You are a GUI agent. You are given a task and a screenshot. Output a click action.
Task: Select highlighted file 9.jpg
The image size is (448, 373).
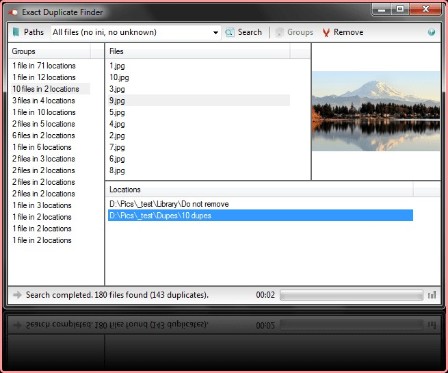(198, 101)
